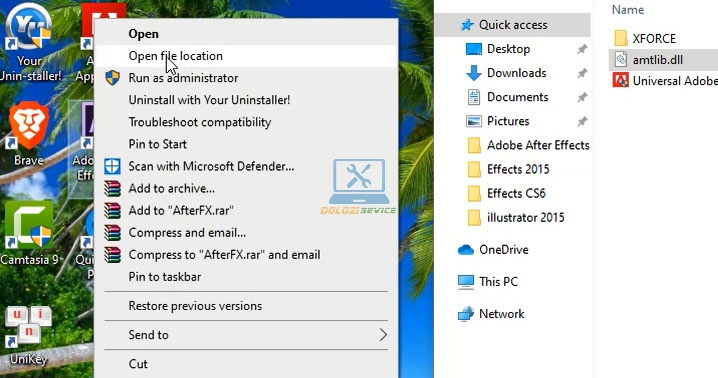718x378 pixels.
Task: Select the amtlib.dll file
Action: pos(658,60)
